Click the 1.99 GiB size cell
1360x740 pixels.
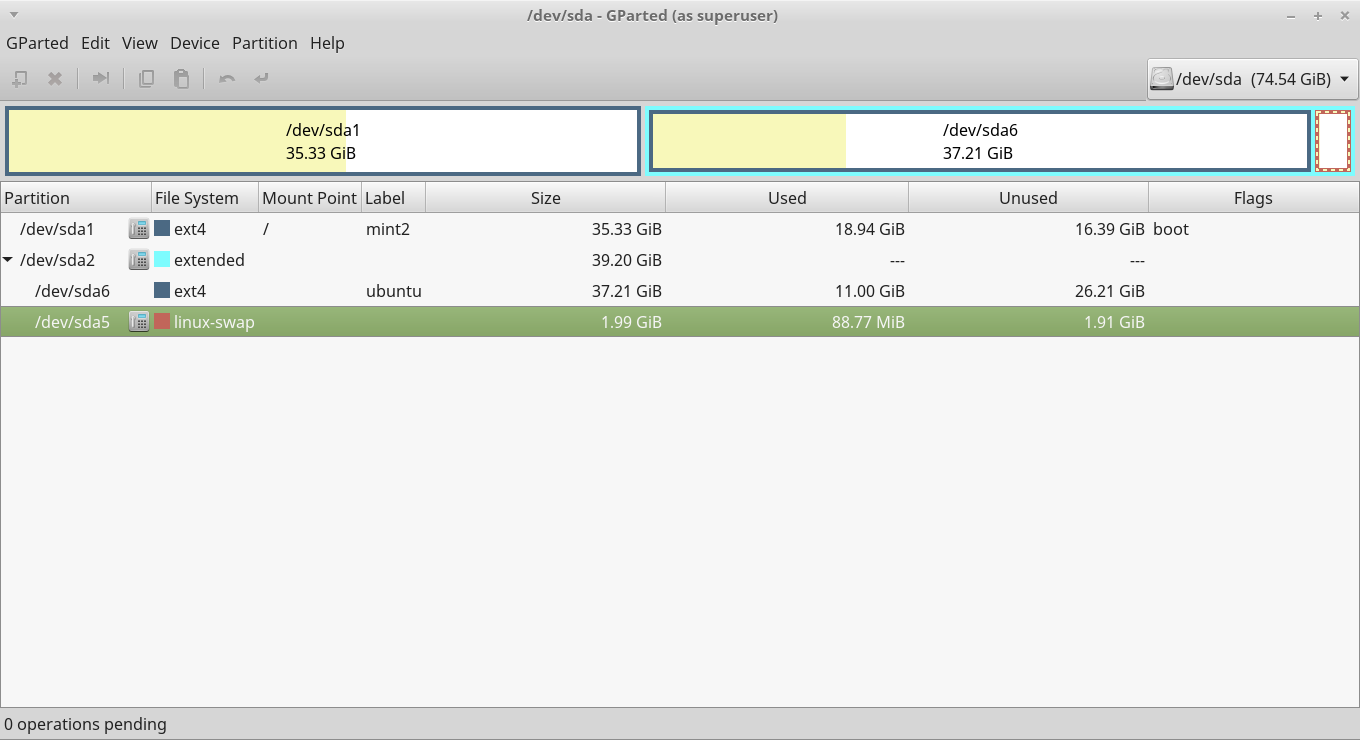point(632,322)
